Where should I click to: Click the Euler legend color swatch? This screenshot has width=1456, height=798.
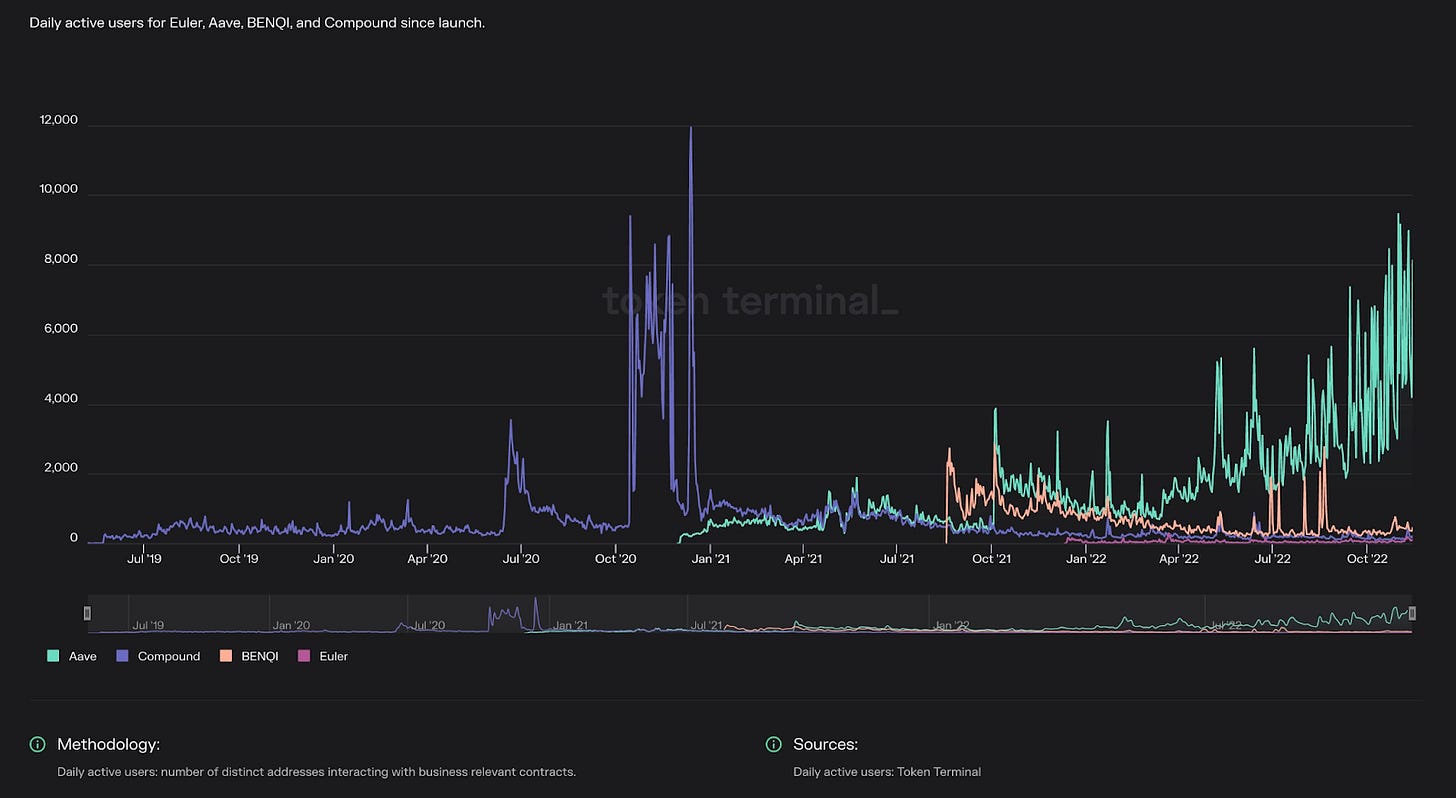tap(305, 656)
